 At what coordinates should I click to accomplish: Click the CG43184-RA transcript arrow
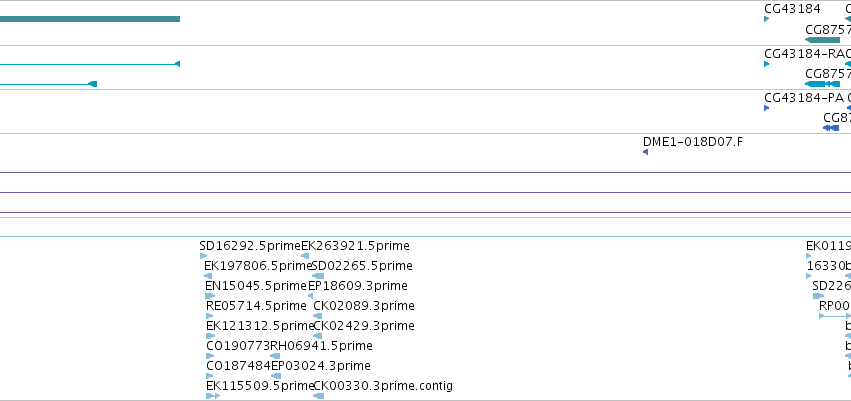[766, 64]
